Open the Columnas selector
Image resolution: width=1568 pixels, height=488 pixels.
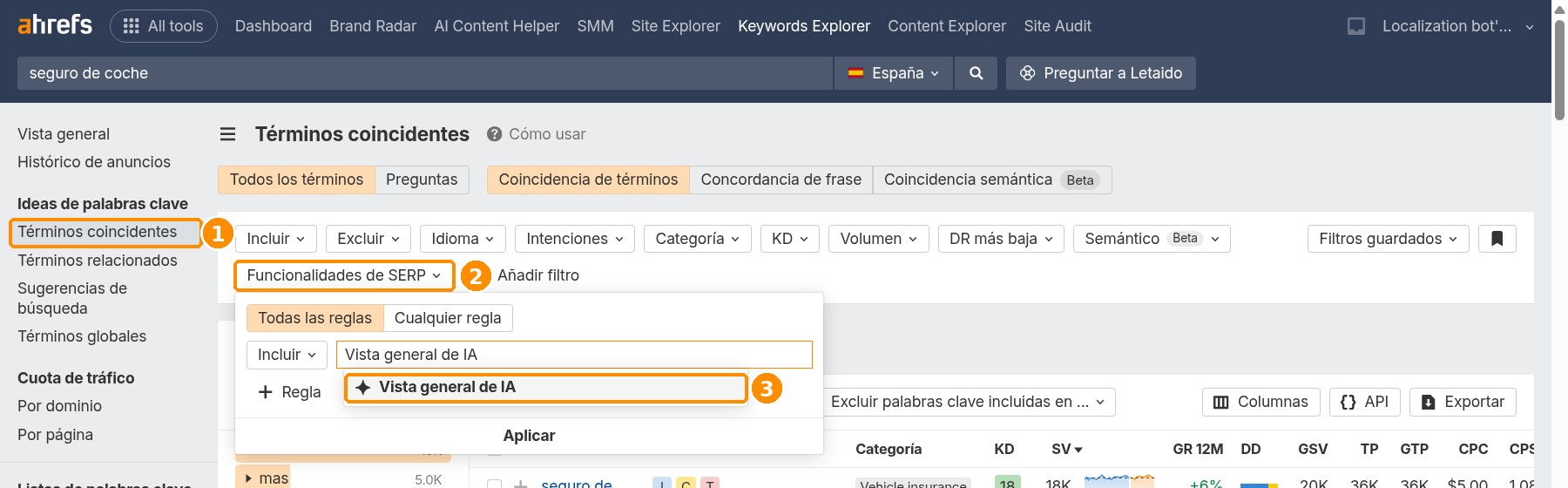[1260, 402]
